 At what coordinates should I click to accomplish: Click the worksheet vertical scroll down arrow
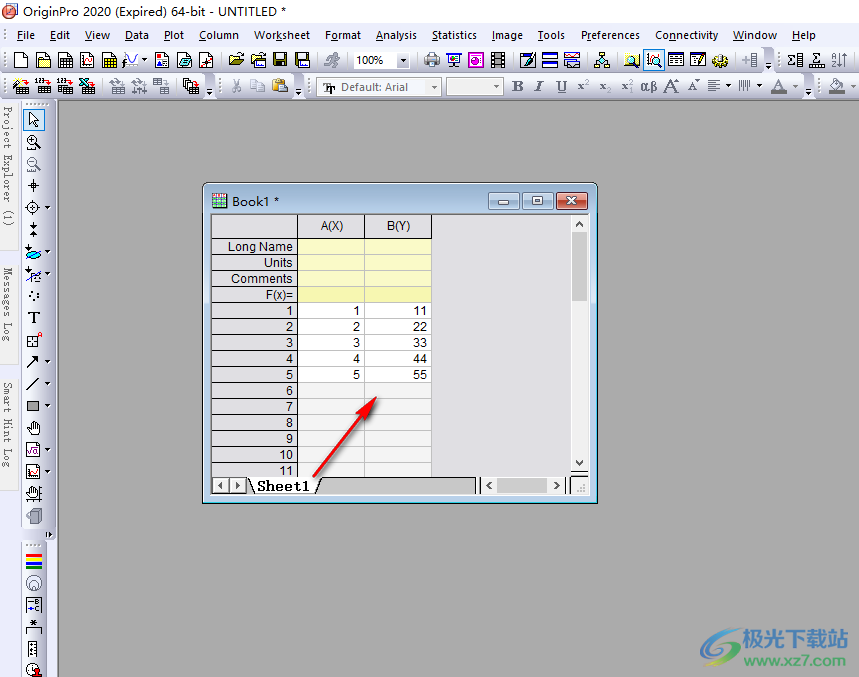580,463
